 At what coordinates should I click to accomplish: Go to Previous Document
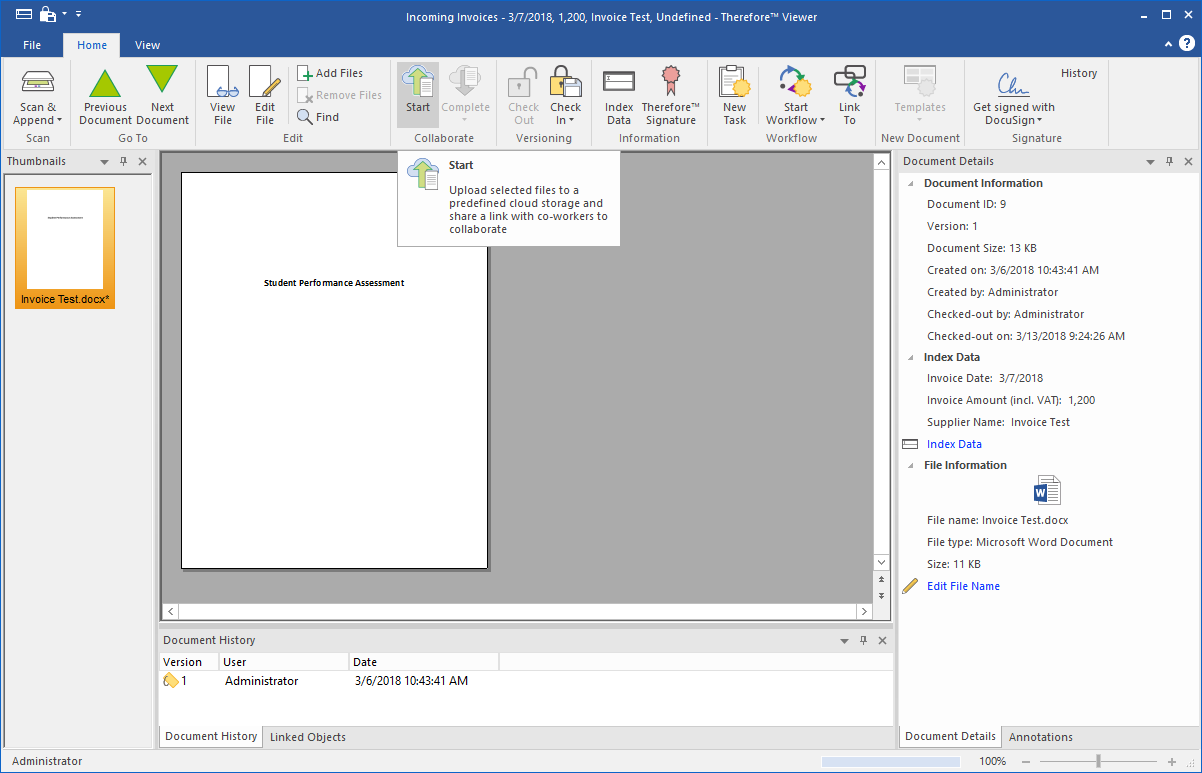(x=105, y=83)
